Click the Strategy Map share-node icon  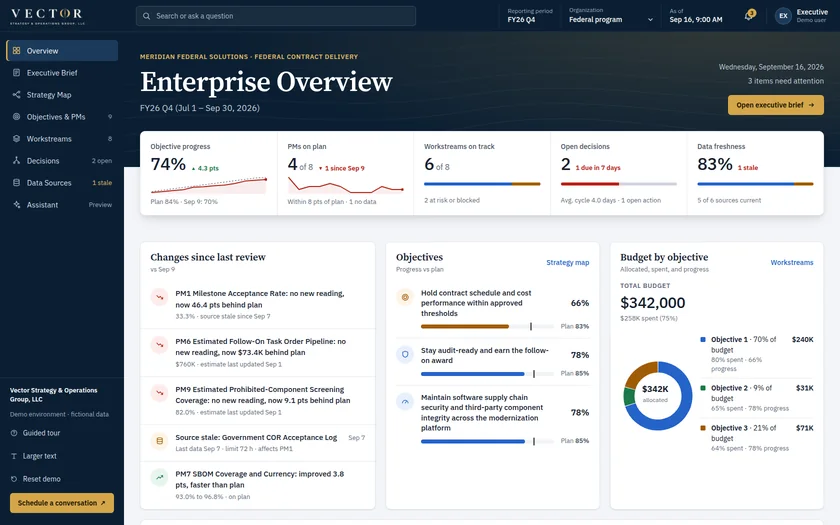pos(17,94)
